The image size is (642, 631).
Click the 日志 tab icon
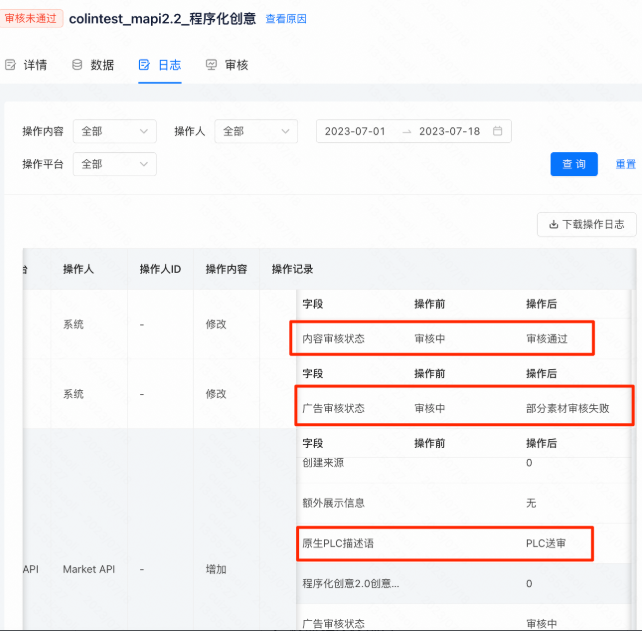[144, 65]
